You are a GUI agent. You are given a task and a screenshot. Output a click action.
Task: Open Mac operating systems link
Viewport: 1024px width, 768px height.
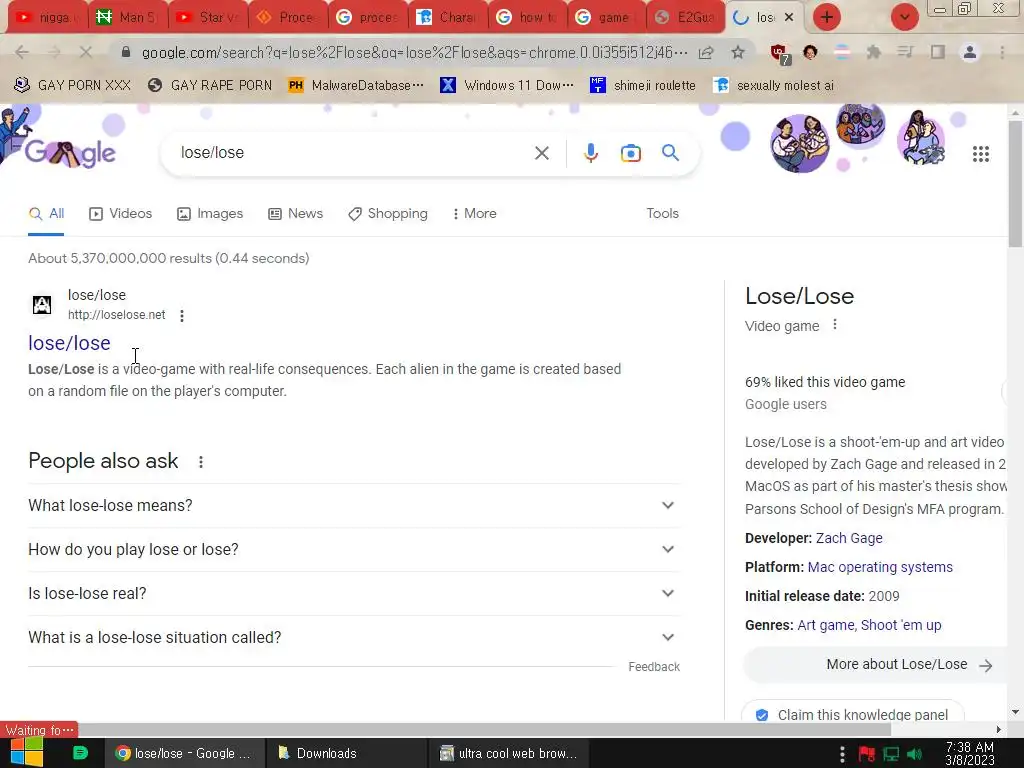click(880, 567)
